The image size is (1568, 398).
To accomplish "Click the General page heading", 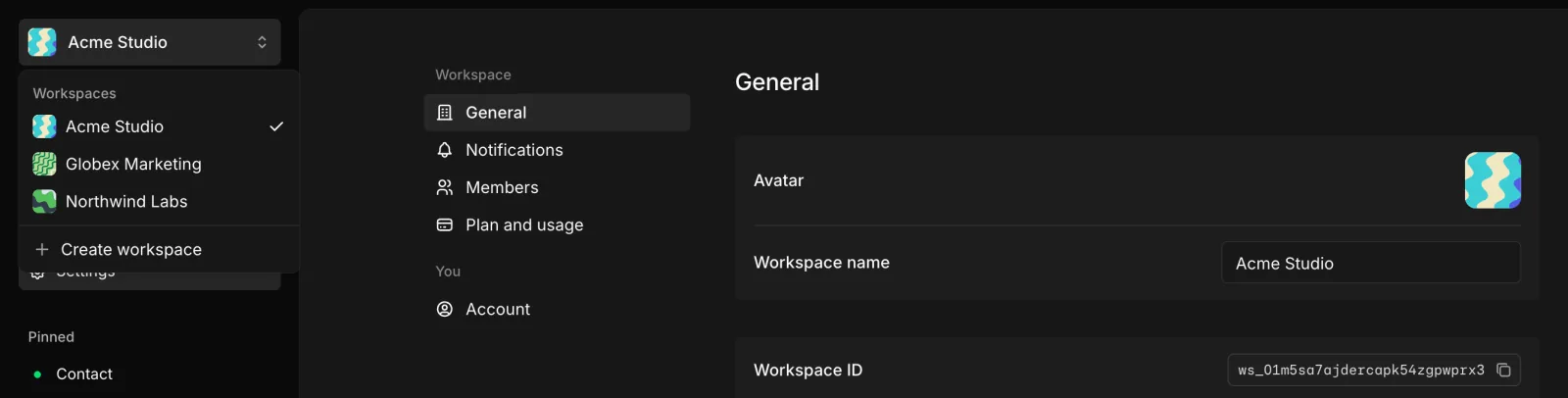I will pyautogui.click(x=777, y=82).
